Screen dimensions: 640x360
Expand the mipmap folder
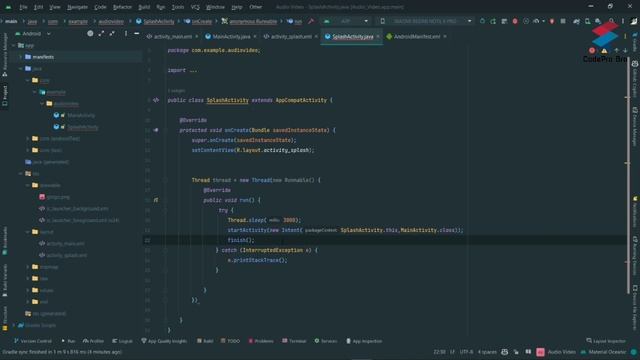[28, 267]
